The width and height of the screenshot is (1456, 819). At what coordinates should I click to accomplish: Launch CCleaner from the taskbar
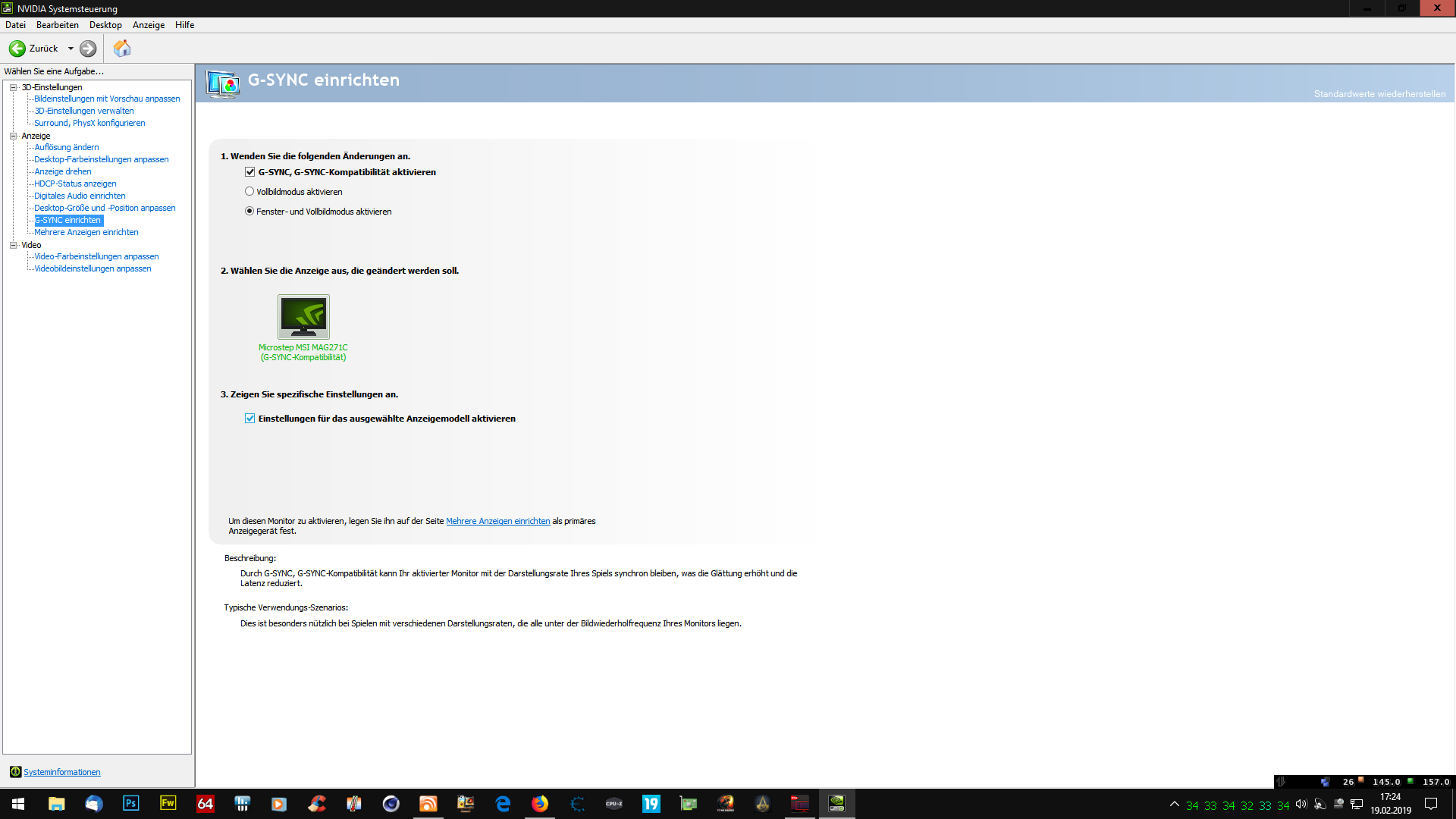[x=316, y=804]
